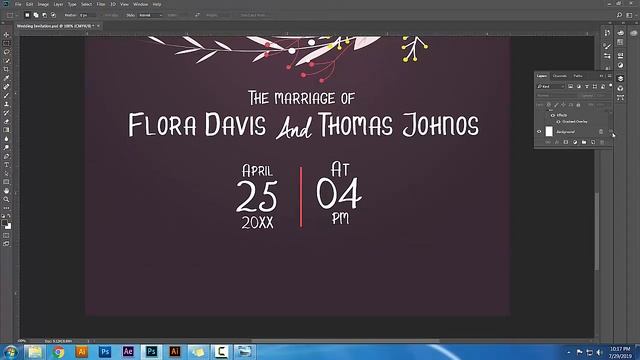Filter layers by pixel layers
Screen dimensions: 640x360
click(570, 86)
